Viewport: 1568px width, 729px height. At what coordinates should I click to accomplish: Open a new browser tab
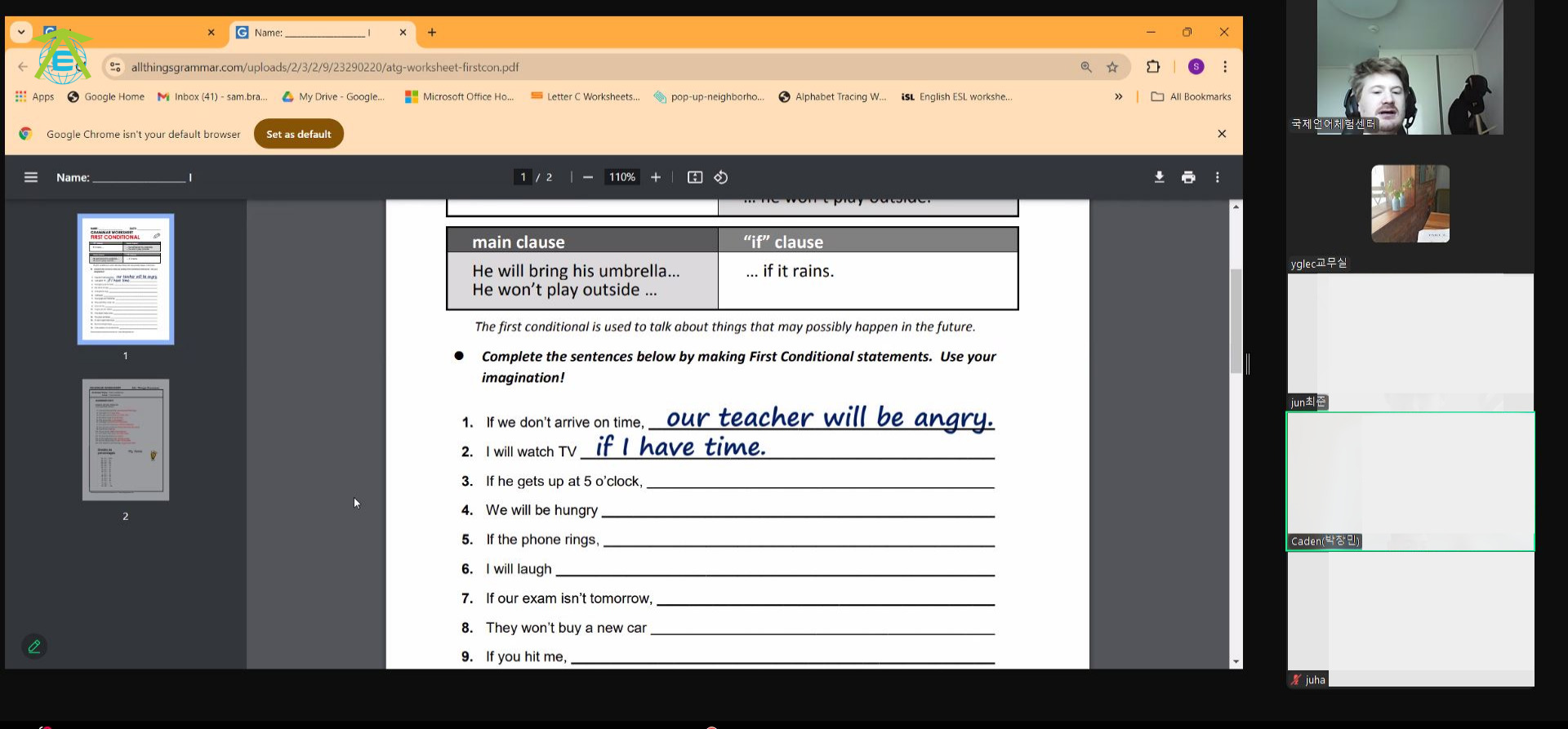pyautogui.click(x=432, y=33)
